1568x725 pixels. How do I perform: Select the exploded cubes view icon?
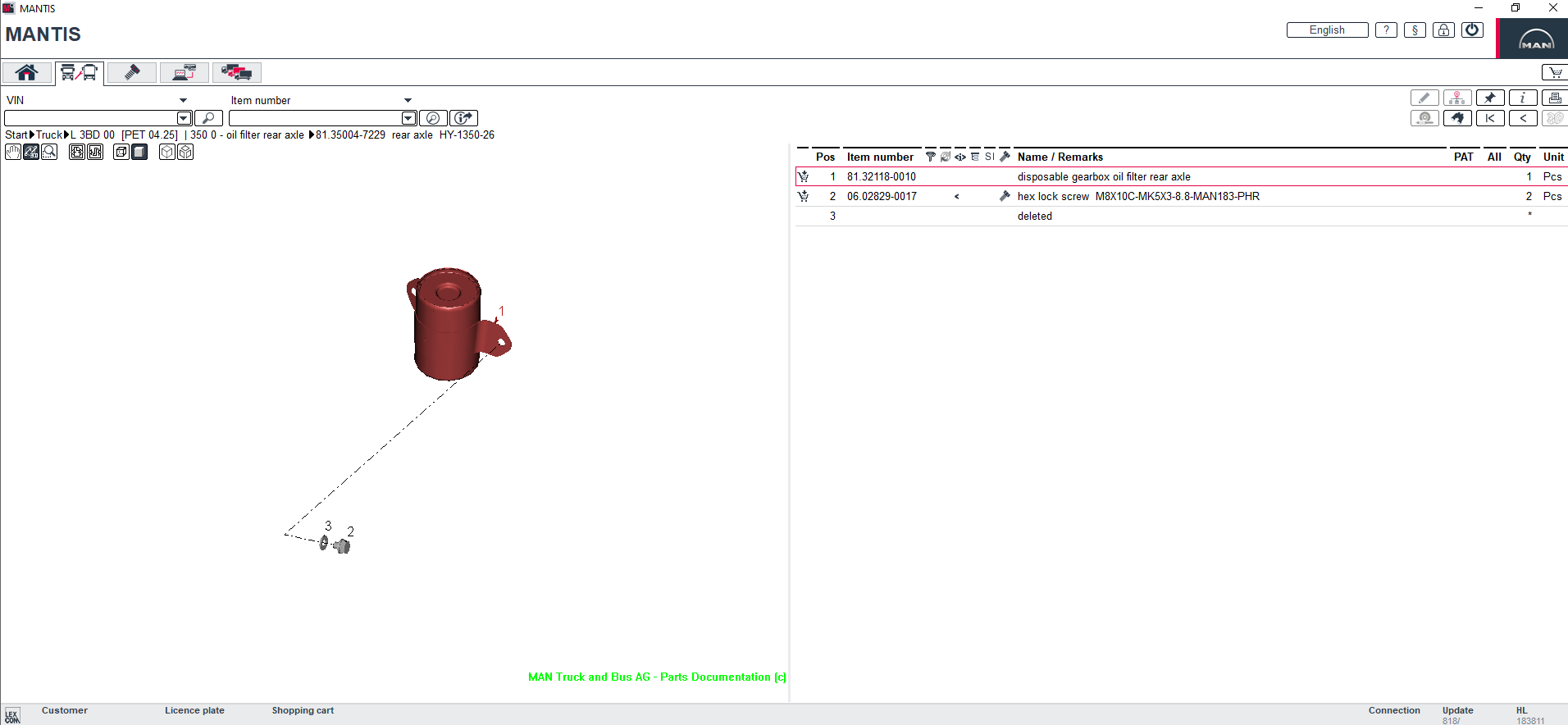(185, 152)
